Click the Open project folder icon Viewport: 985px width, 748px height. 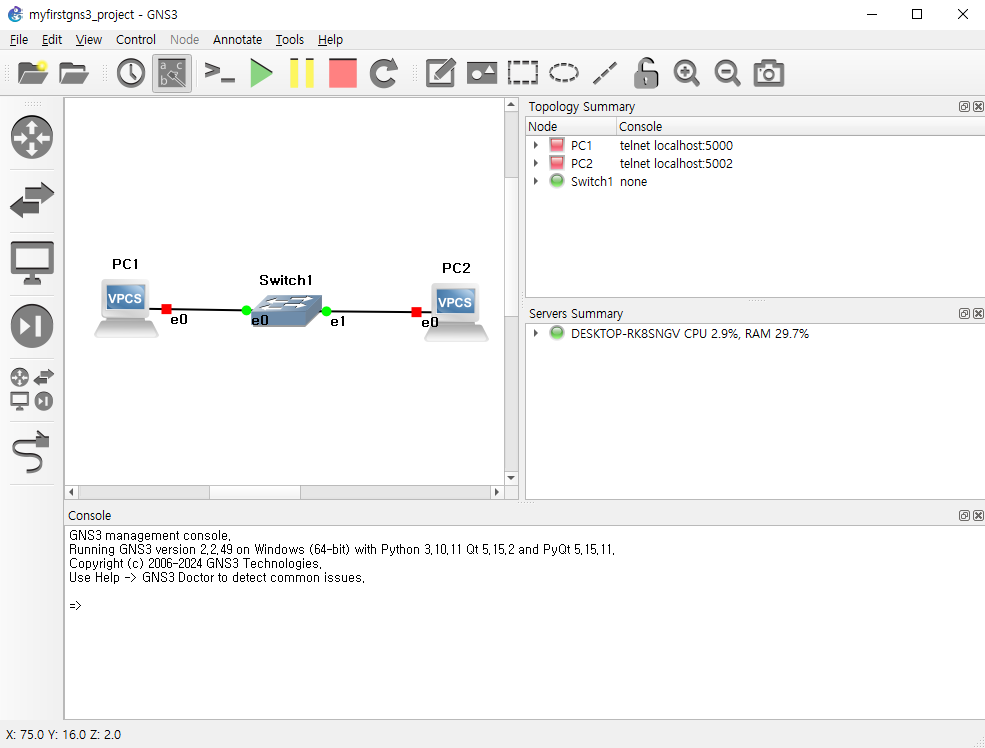pyautogui.click(x=73, y=73)
